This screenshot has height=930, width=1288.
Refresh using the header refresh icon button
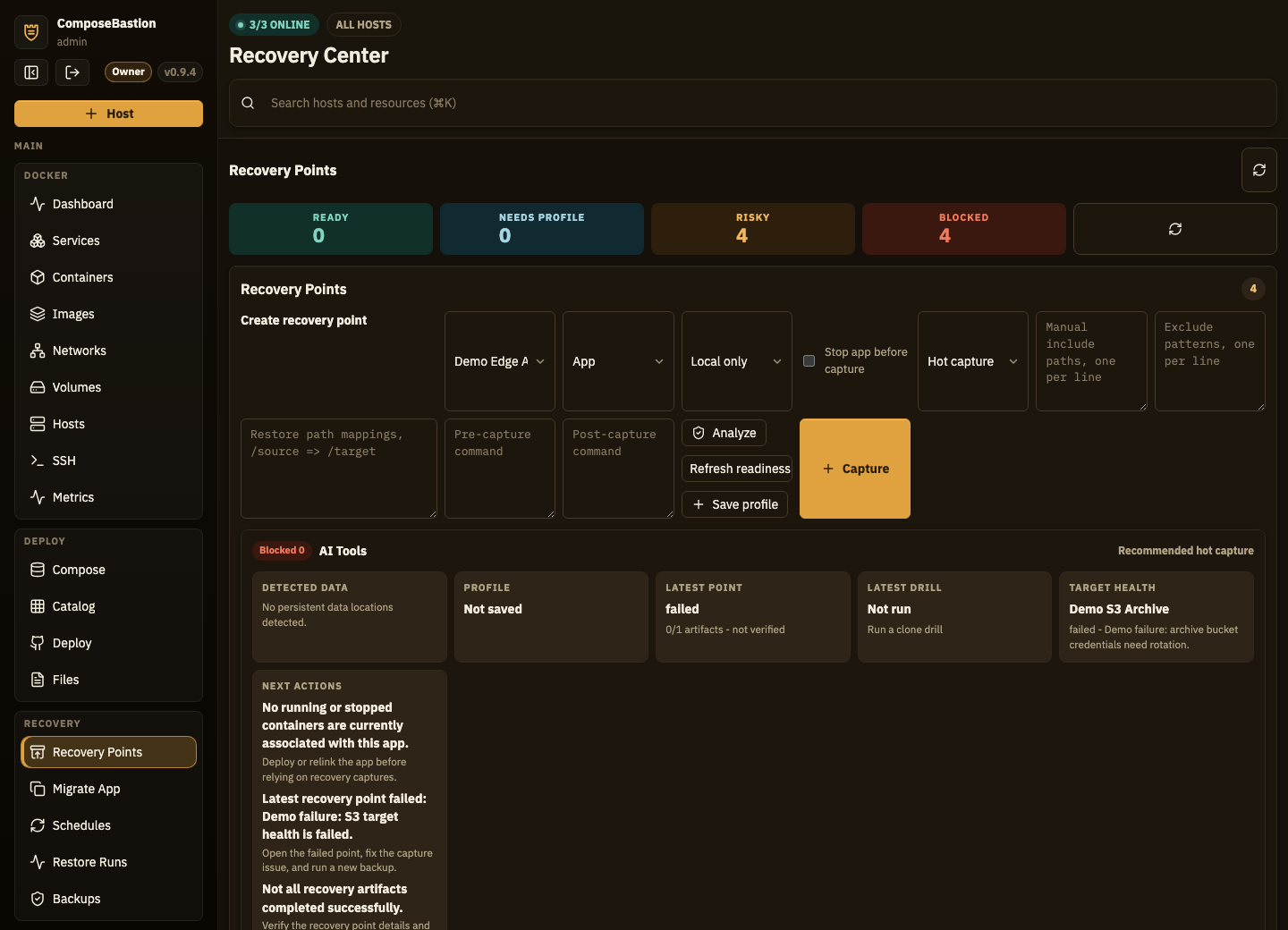coord(1259,170)
